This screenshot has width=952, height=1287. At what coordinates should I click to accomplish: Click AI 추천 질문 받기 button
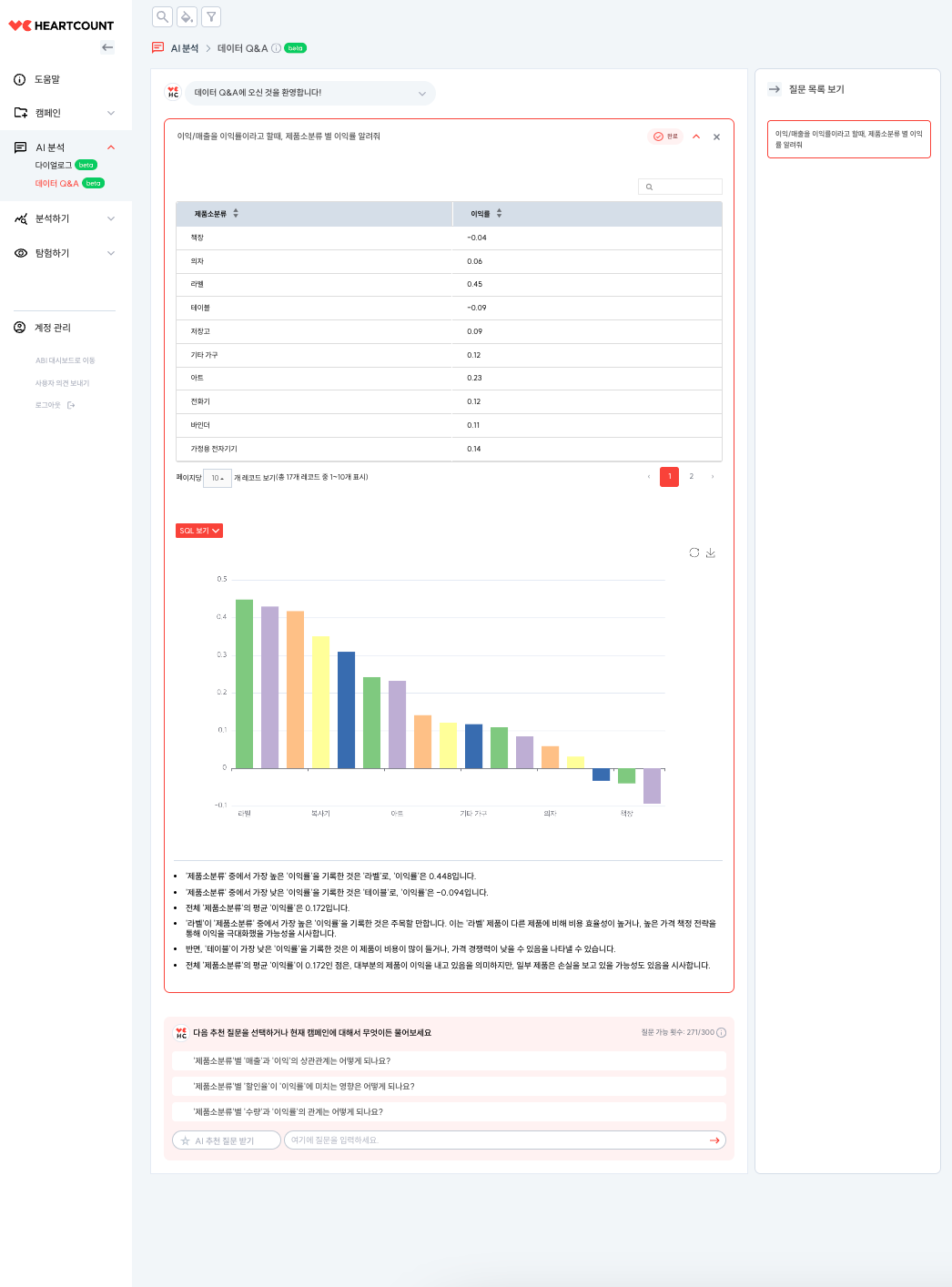click(227, 1140)
